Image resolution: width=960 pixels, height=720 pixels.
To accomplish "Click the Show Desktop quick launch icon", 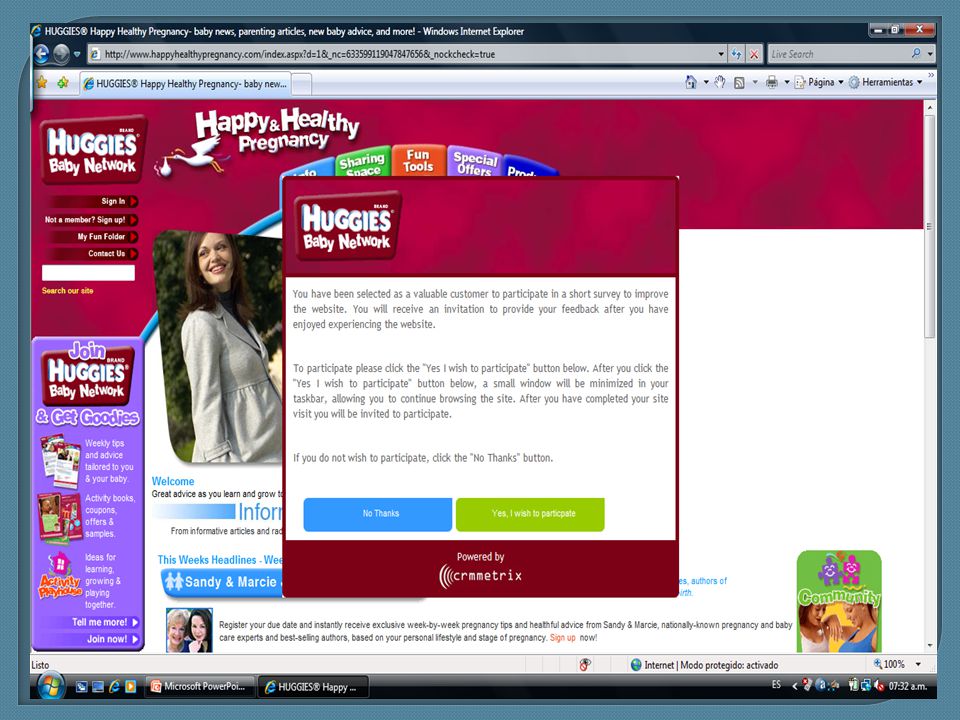I will coord(81,686).
